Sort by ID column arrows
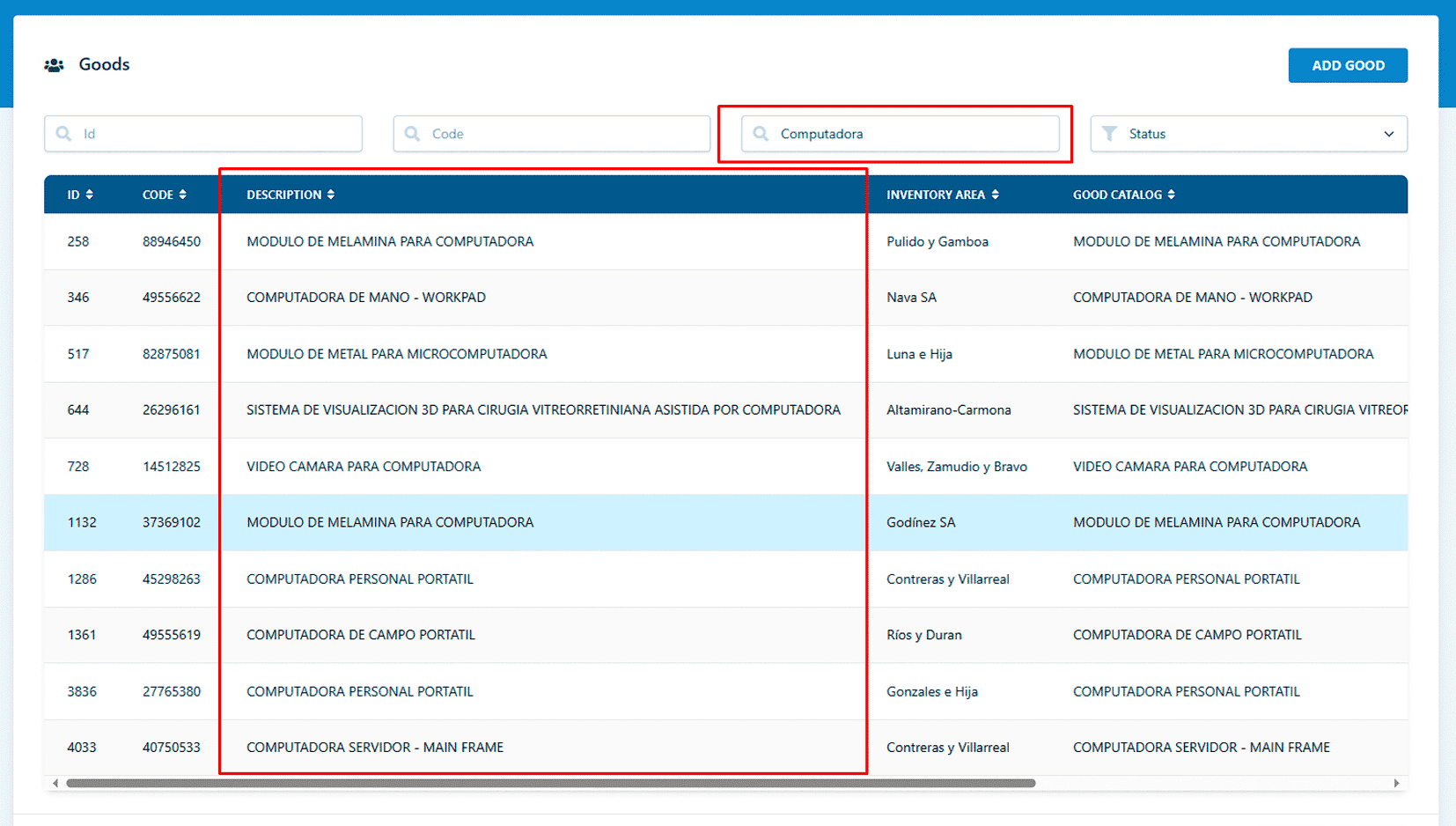1456x826 pixels. [x=90, y=195]
